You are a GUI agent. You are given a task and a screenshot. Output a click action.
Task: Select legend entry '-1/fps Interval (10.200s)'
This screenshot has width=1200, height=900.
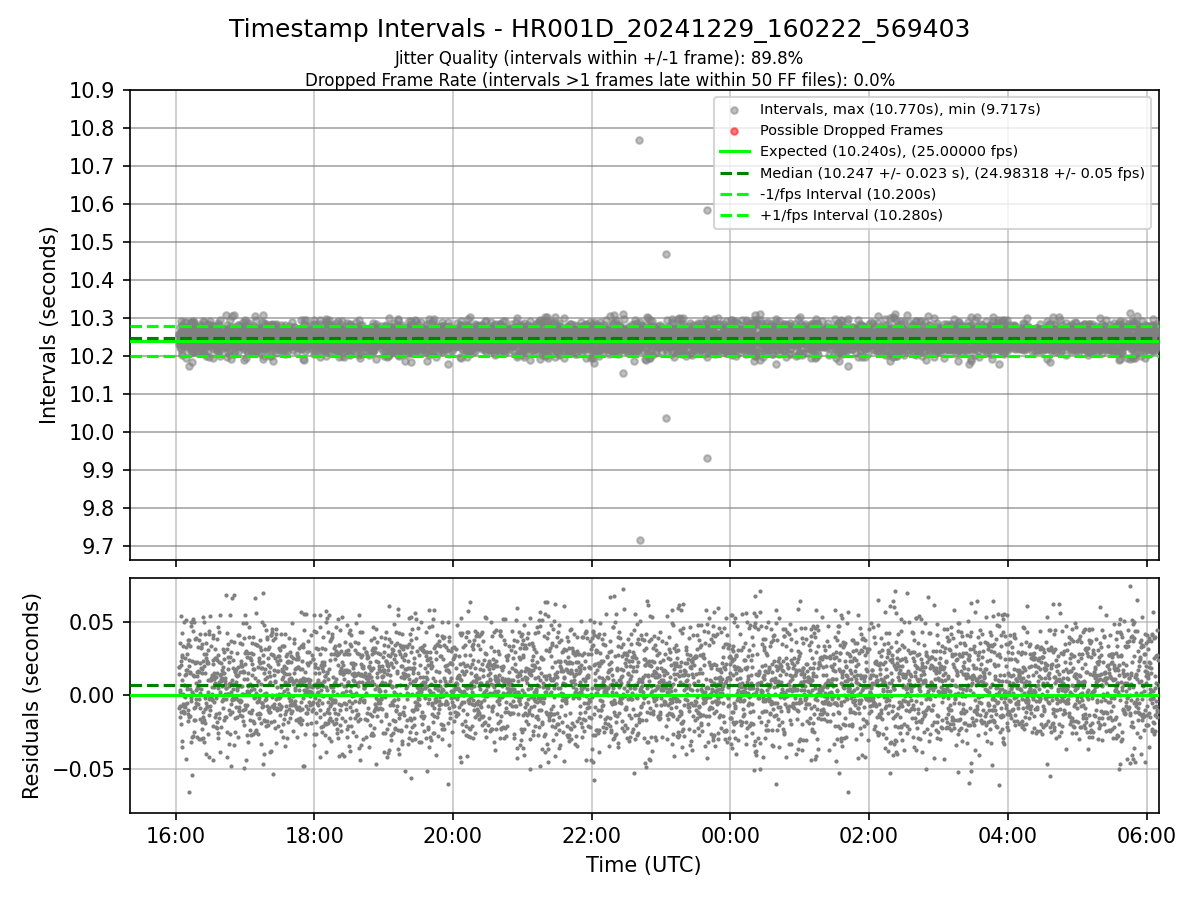[x=847, y=193]
